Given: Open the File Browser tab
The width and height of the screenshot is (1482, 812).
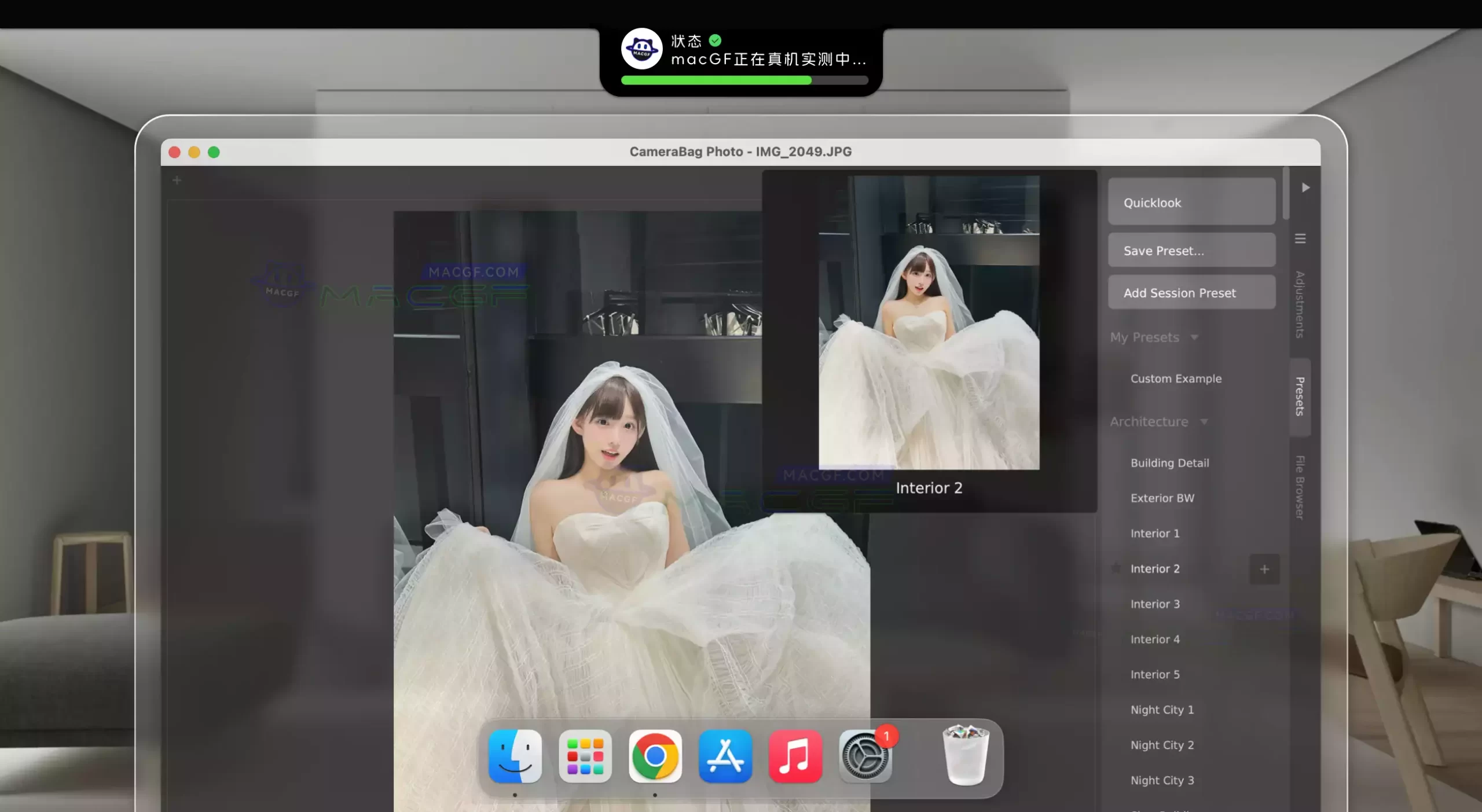Looking at the screenshot, I should click(1300, 487).
